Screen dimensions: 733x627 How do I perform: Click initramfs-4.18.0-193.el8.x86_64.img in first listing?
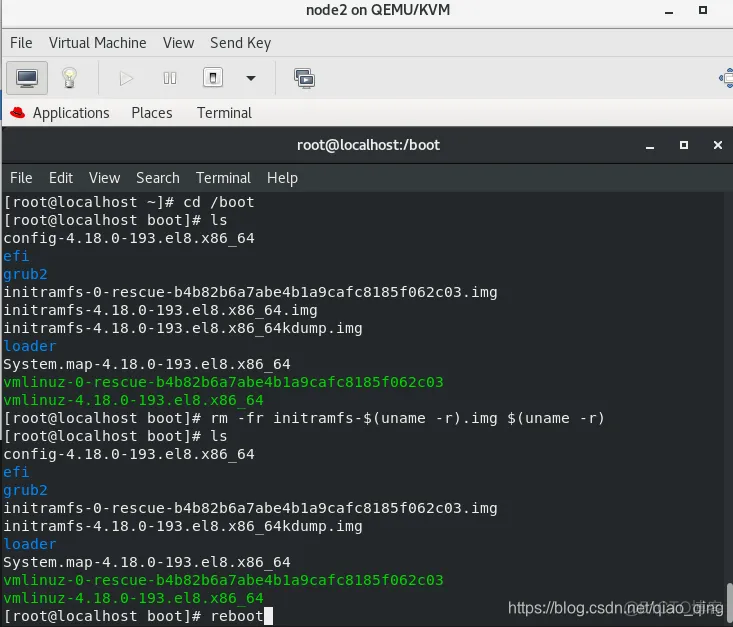pyautogui.click(x=160, y=310)
